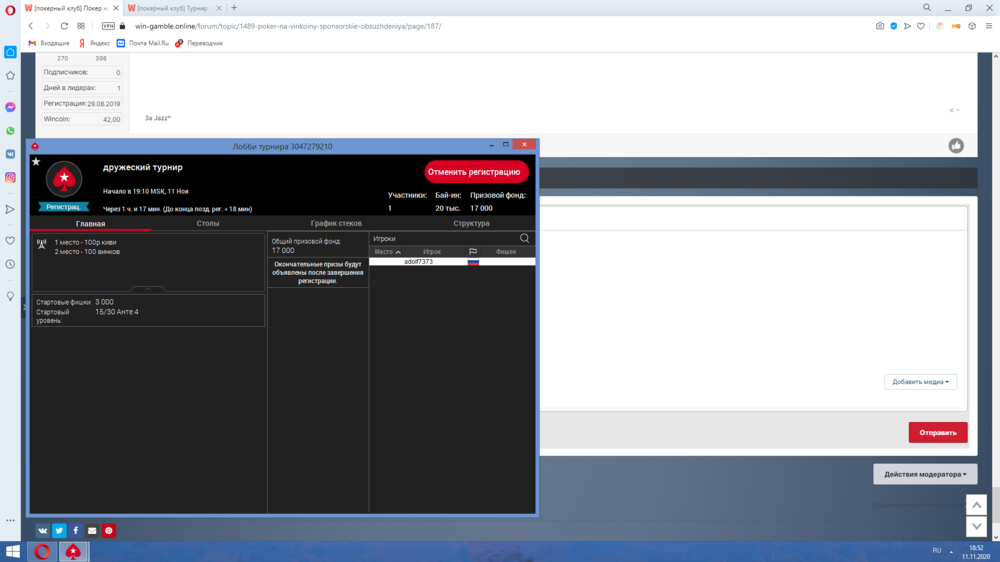Click the red Отправить button
Viewport: 1000px width, 562px height.
pyautogui.click(x=937, y=433)
